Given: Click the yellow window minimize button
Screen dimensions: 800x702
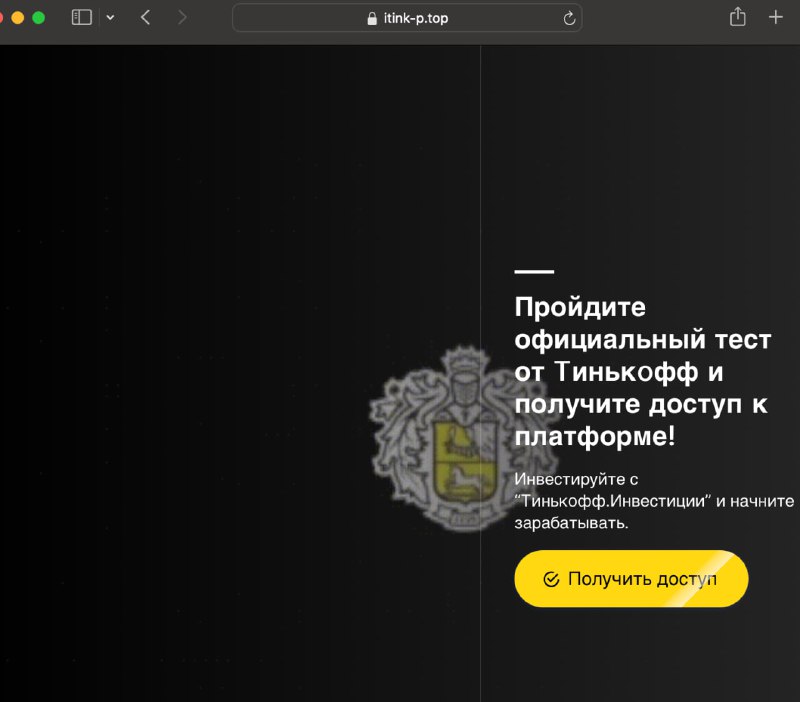Looking at the screenshot, I should pyautogui.click(x=18, y=18).
